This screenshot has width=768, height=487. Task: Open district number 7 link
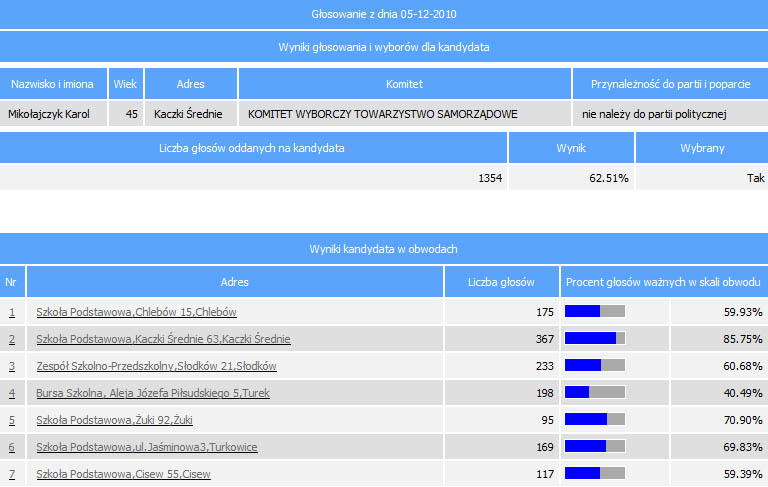coord(12,474)
